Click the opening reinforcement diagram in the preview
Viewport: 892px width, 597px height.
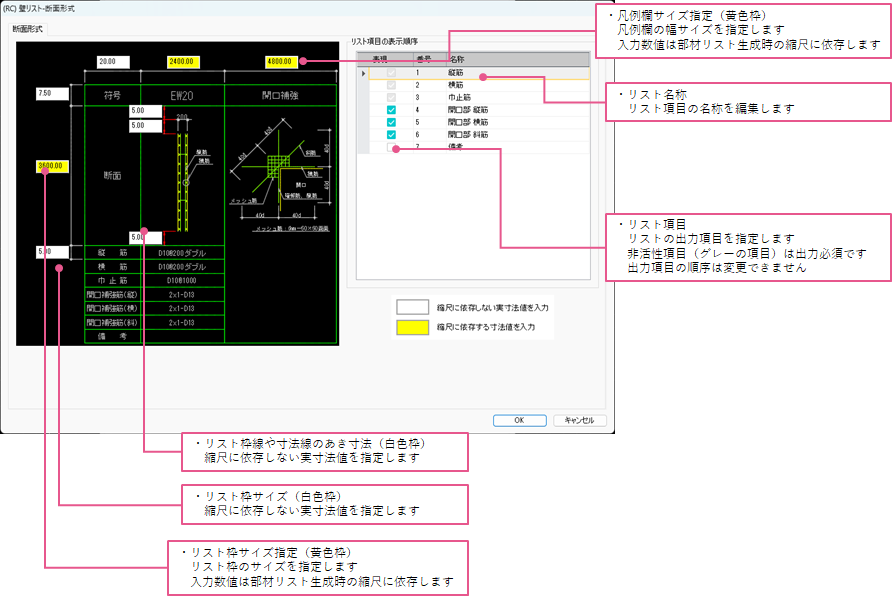pyautogui.click(x=280, y=176)
